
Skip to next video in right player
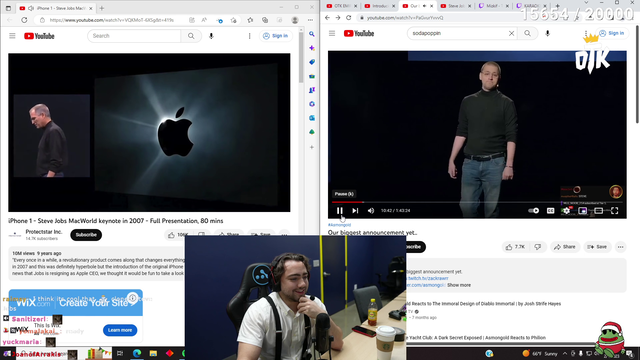coord(355,211)
